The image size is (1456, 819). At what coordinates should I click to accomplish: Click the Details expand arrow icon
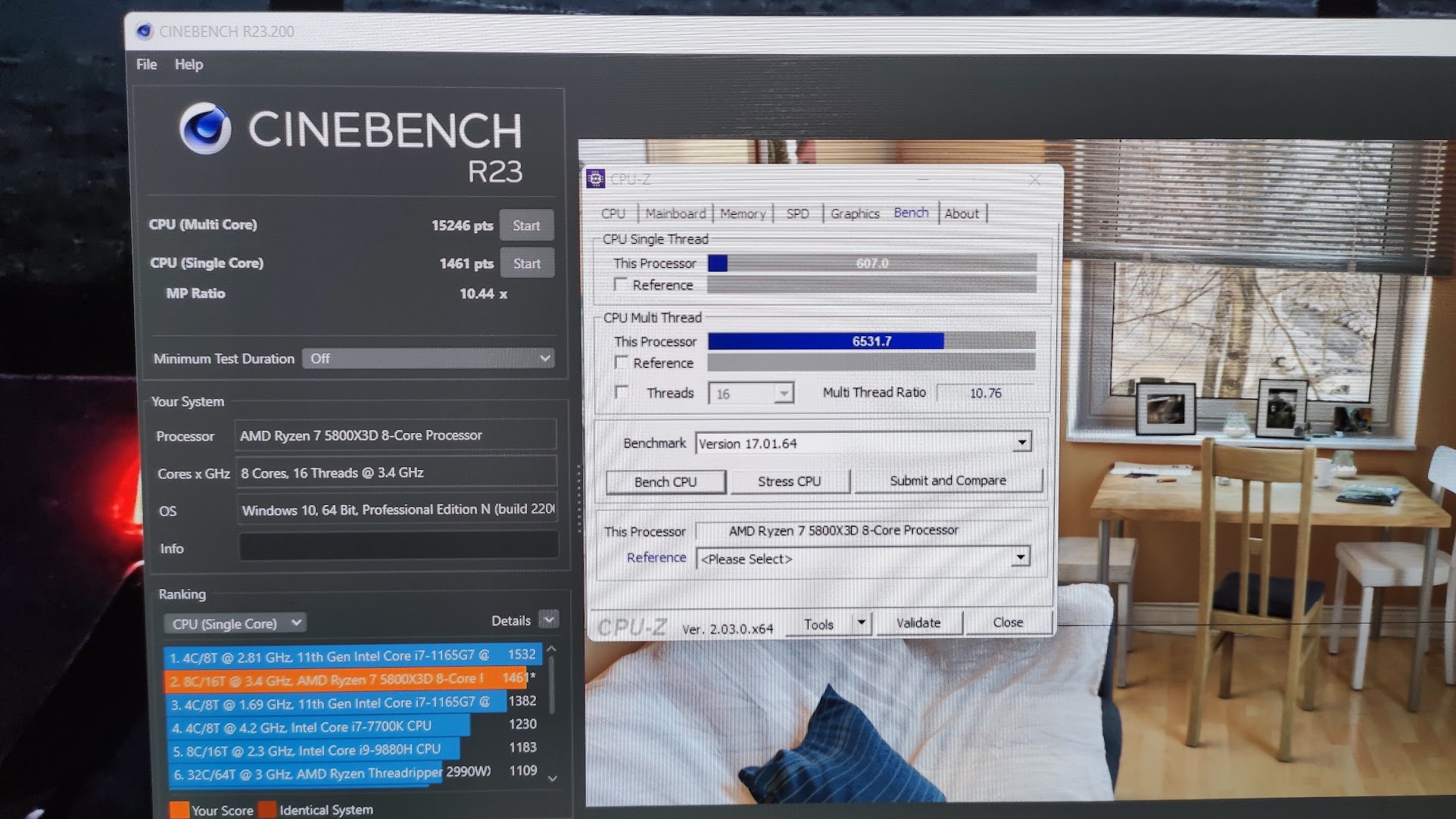tap(549, 619)
